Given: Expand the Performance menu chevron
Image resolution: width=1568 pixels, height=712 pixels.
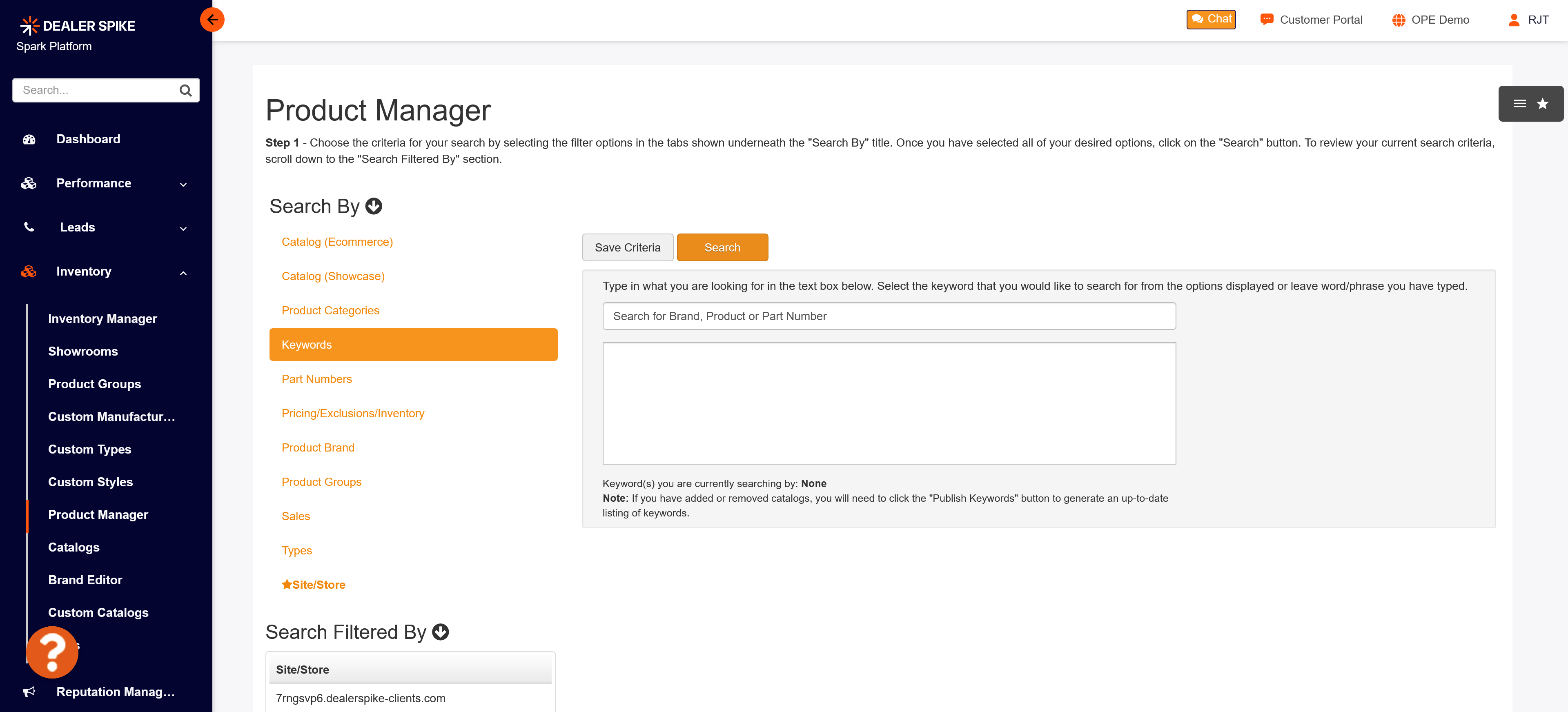Looking at the screenshot, I should pos(183,185).
